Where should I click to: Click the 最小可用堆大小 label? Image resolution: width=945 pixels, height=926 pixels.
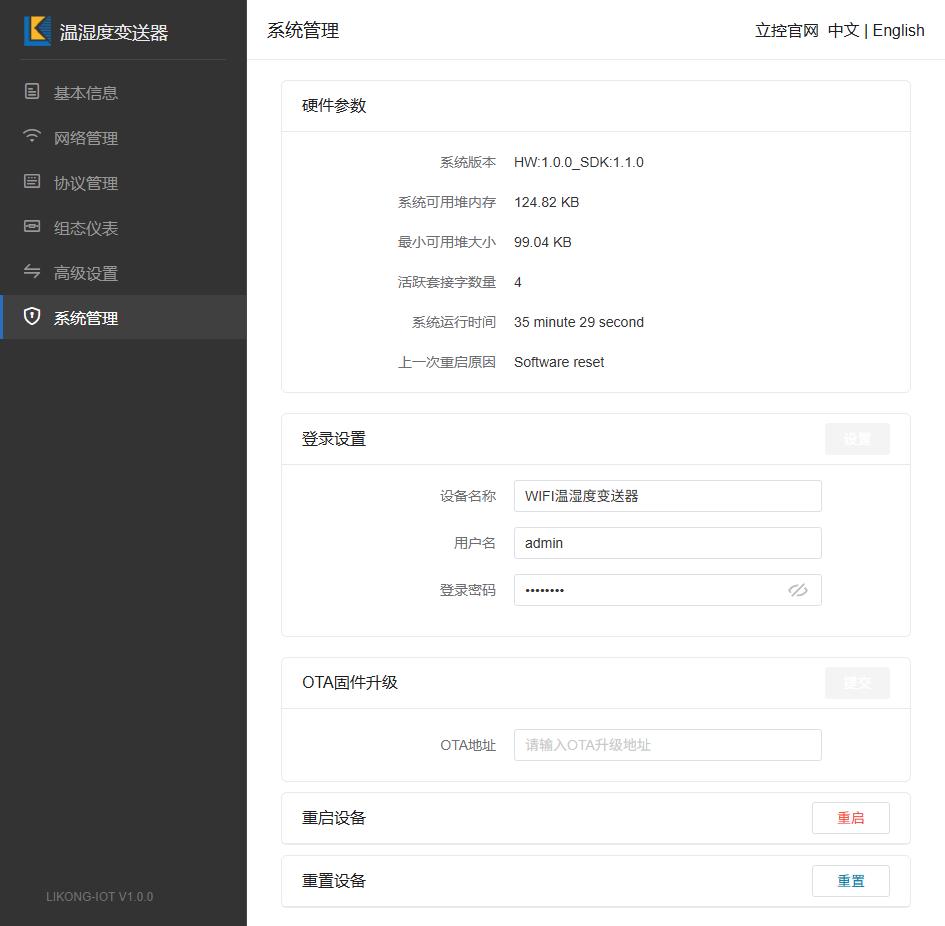pyautogui.click(x=447, y=242)
